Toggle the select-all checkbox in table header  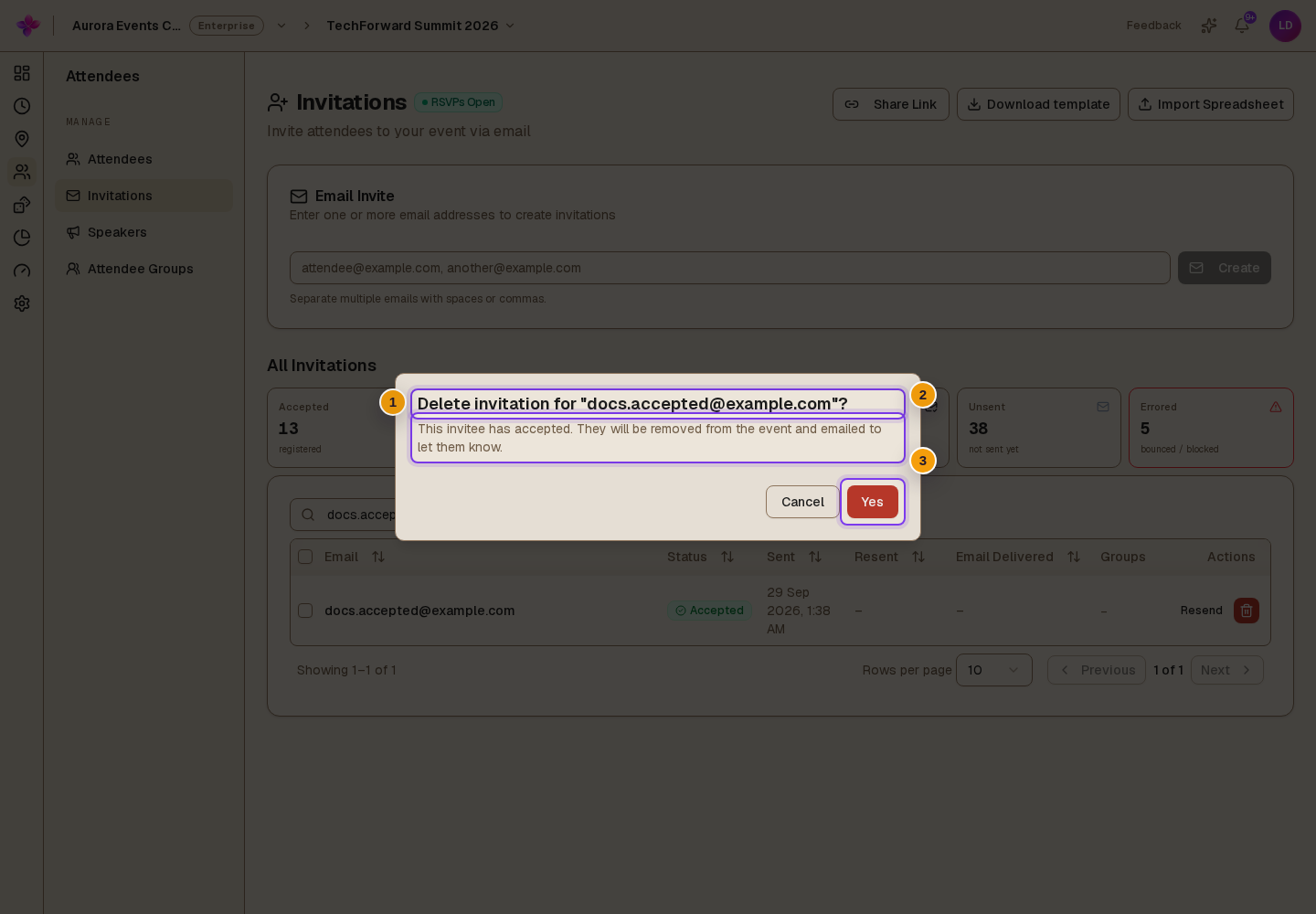[x=305, y=557]
